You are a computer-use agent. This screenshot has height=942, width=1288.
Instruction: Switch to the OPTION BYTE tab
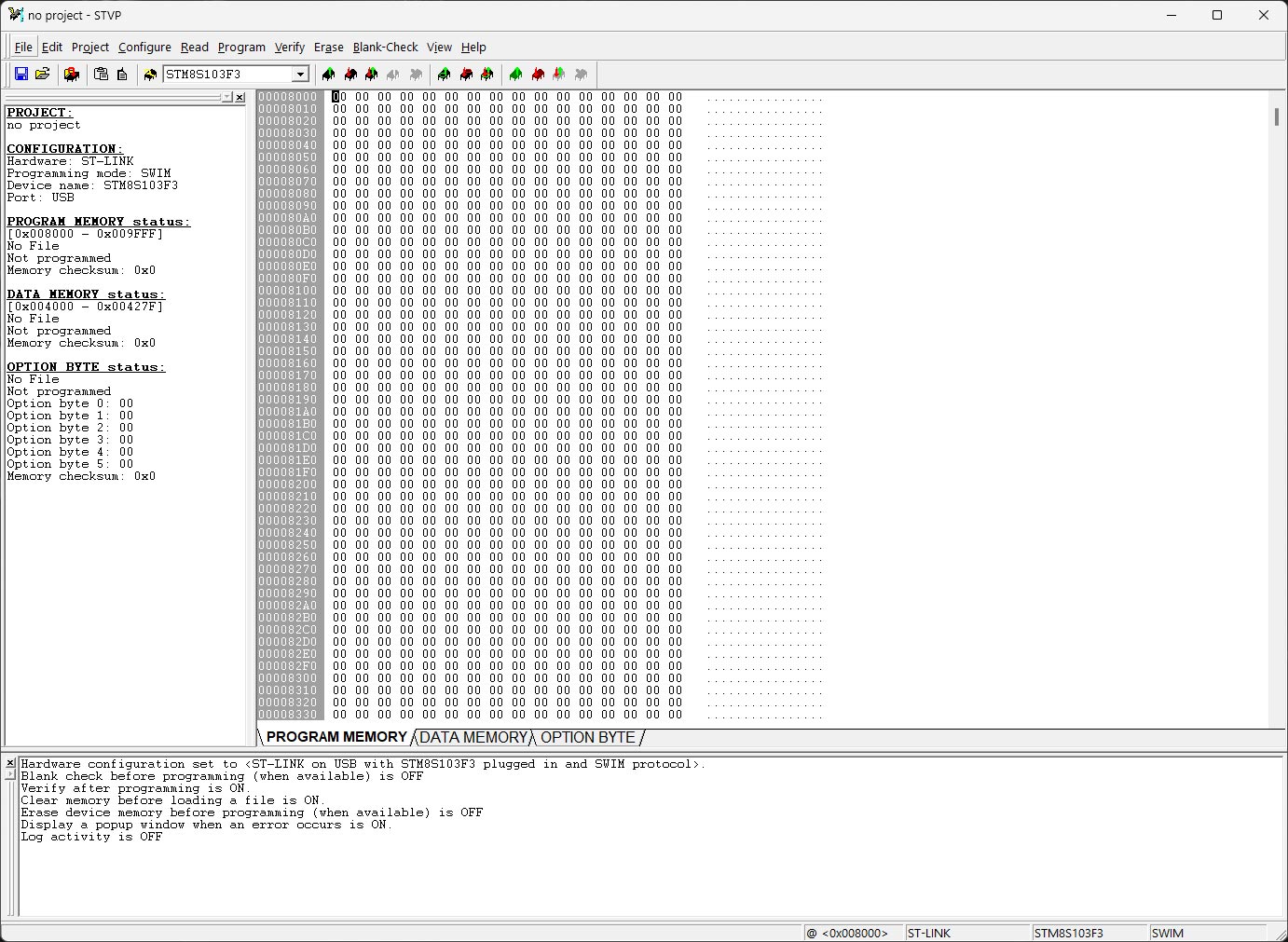coord(588,737)
